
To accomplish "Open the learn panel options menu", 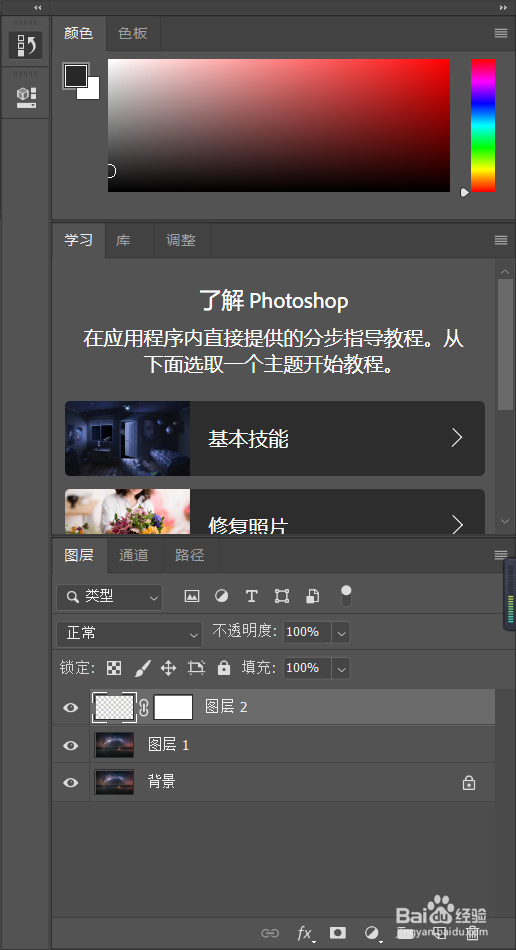I will coord(501,240).
